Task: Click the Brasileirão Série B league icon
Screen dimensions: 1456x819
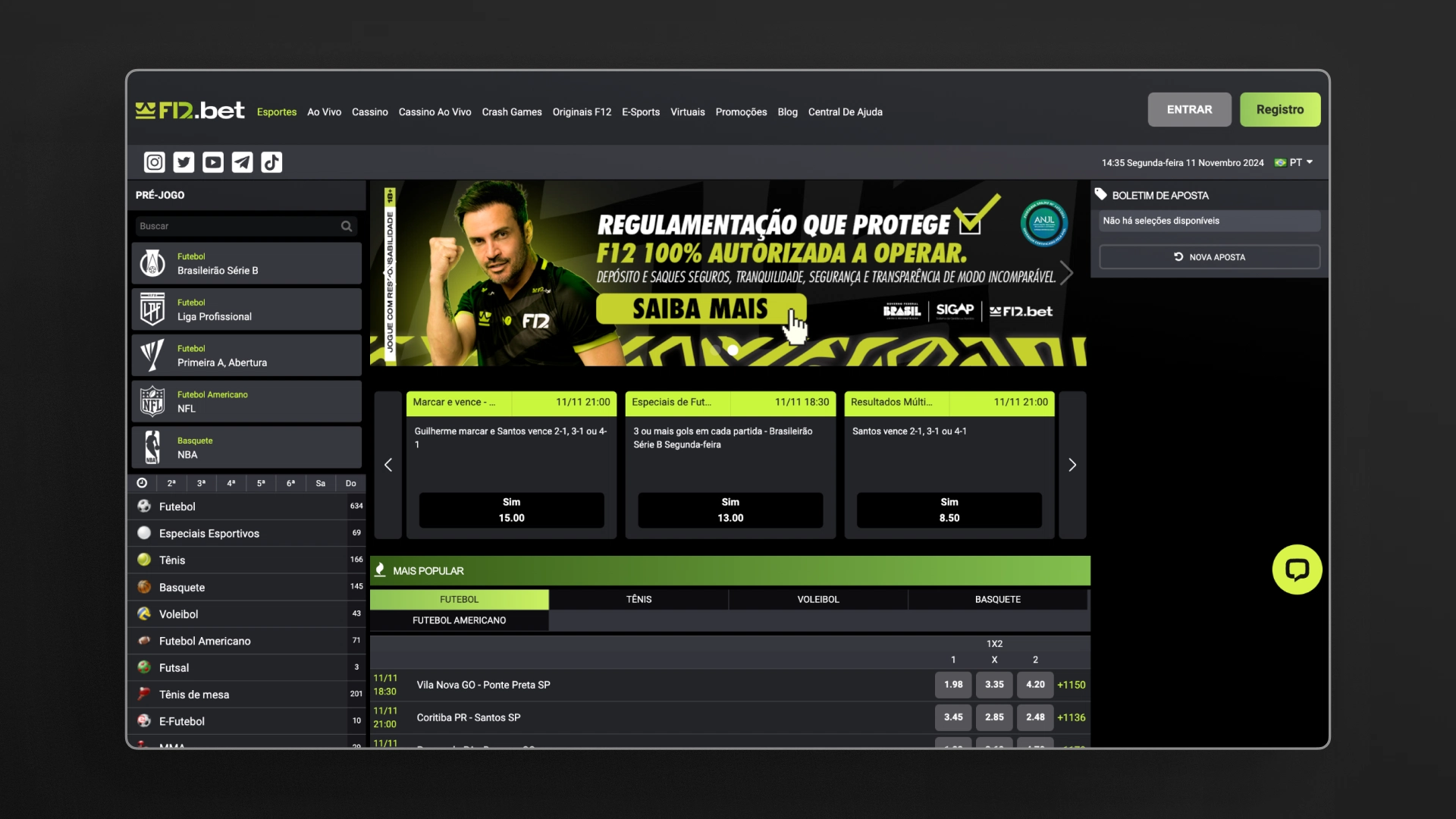Action: (x=152, y=264)
